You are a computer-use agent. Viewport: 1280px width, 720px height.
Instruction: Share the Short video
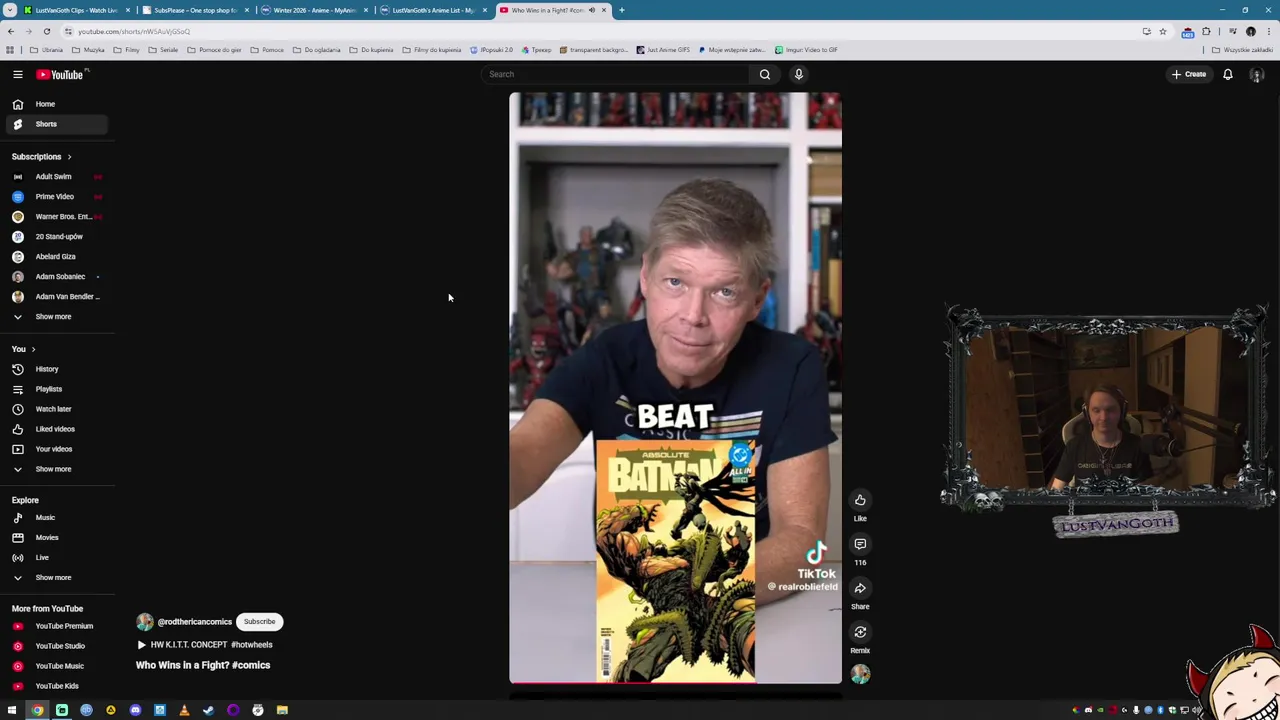tap(860, 588)
